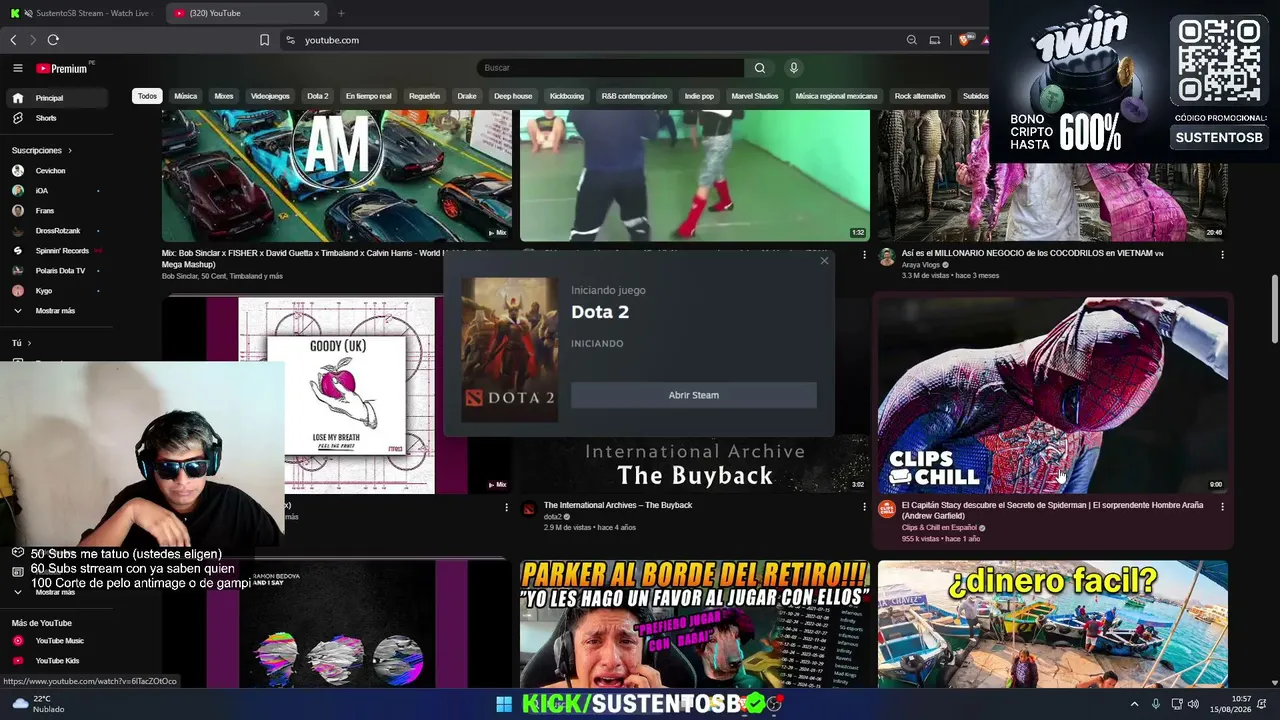Open the ¿dinero facil? video thumbnail
Viewport: 1280px width, 720px height.
1053,624
